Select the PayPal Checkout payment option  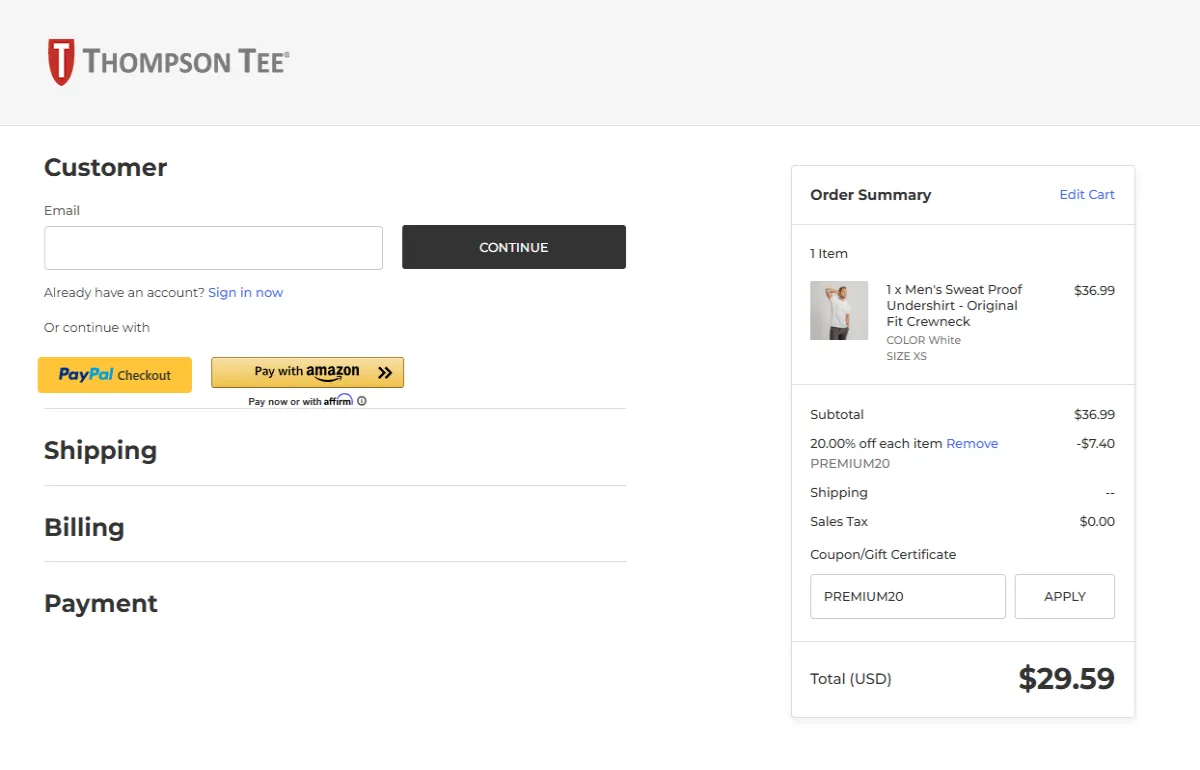[x=114, y=374]
